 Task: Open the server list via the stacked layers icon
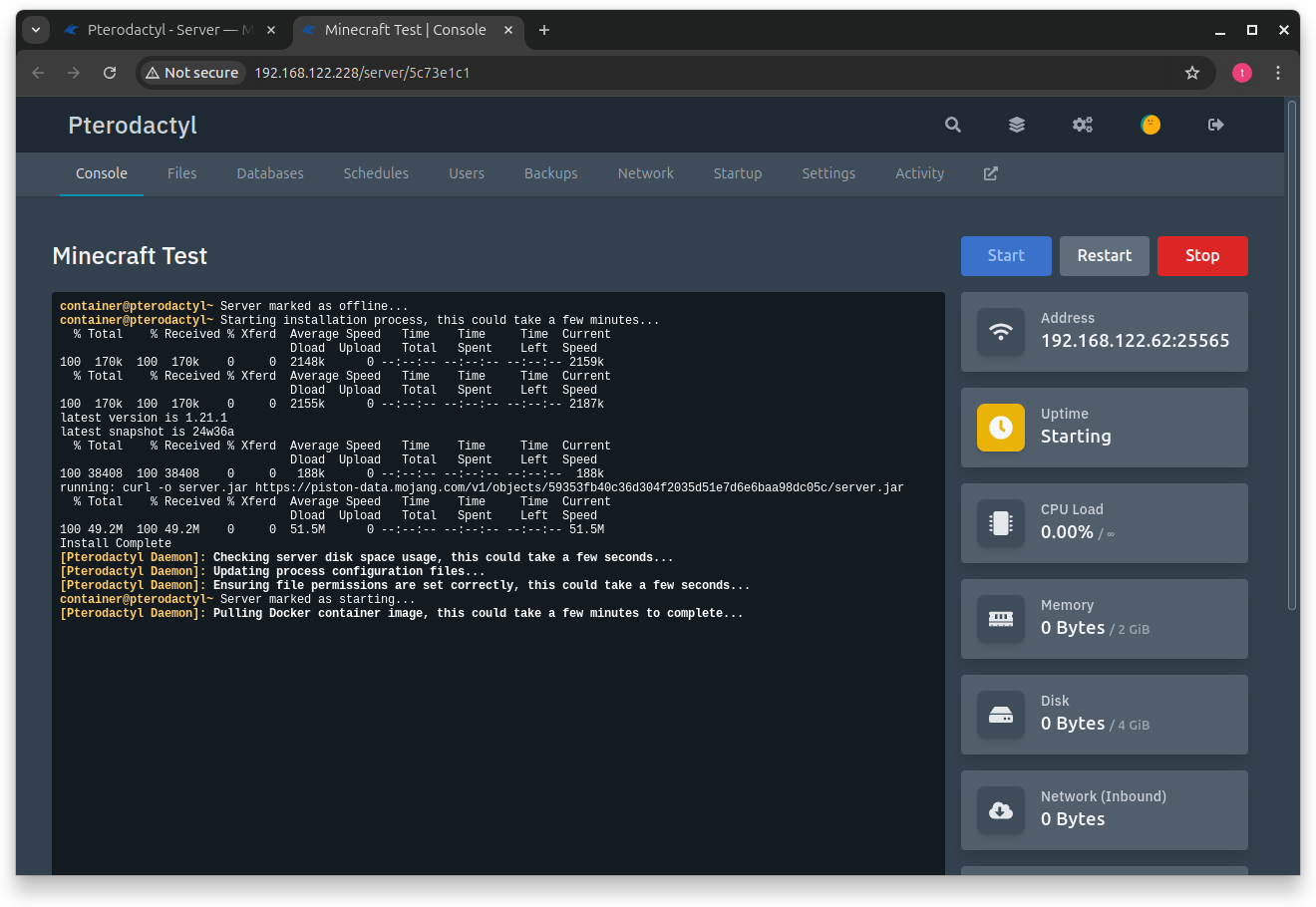(x=1016, y=125)
